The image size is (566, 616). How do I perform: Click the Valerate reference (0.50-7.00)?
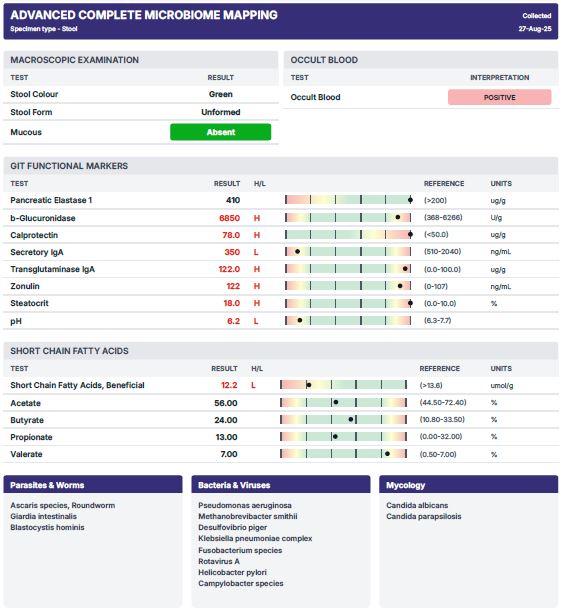tap(438, 454)
